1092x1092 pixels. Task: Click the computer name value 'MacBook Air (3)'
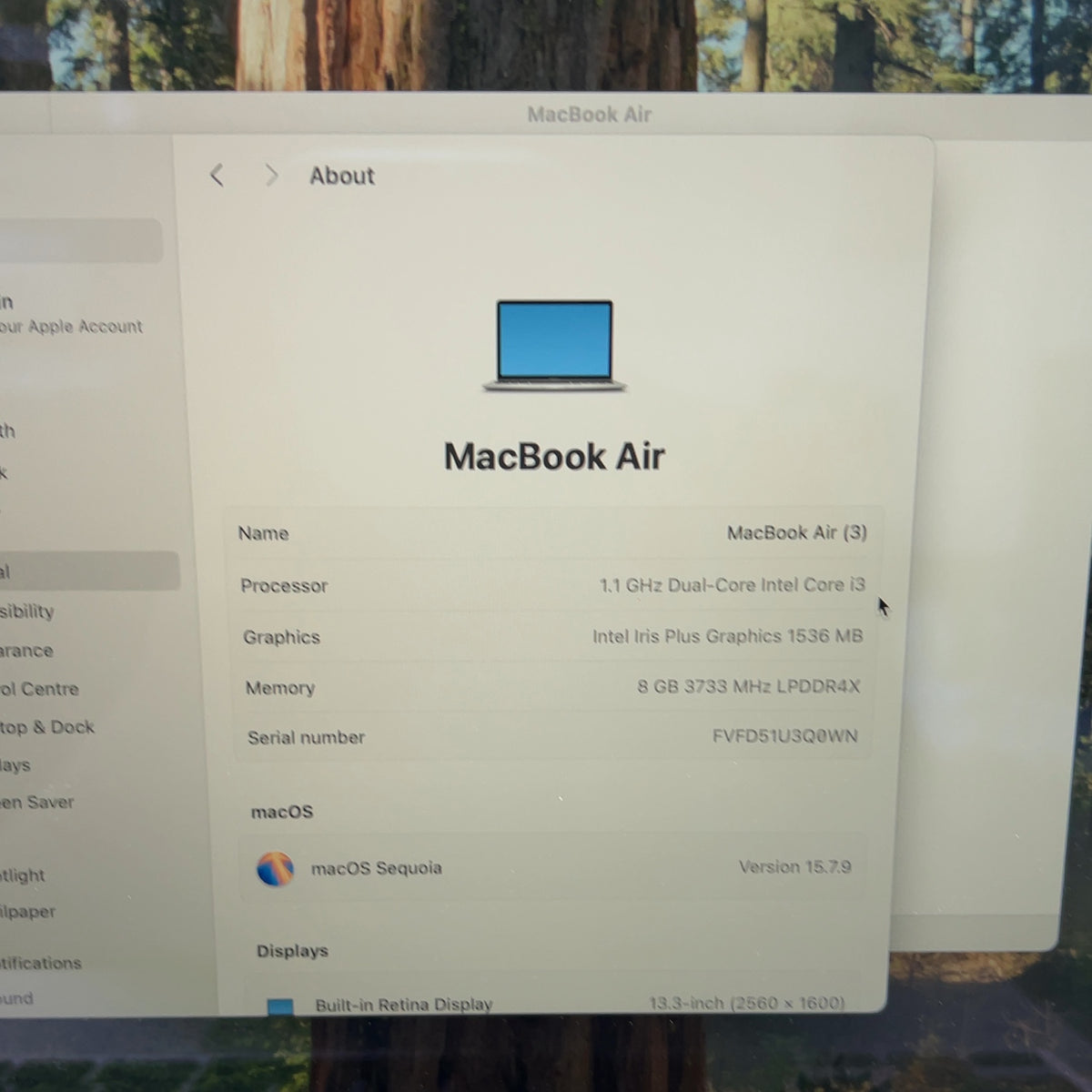tap(796, 532)
